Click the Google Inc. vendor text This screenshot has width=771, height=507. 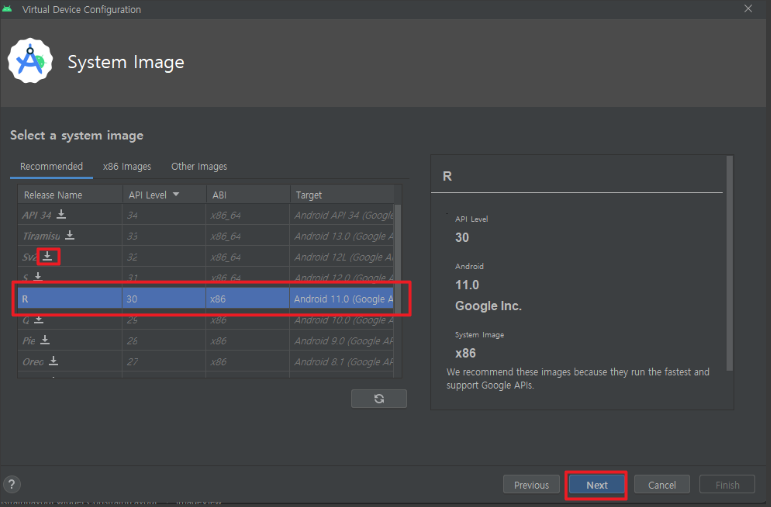click(488, 306)
